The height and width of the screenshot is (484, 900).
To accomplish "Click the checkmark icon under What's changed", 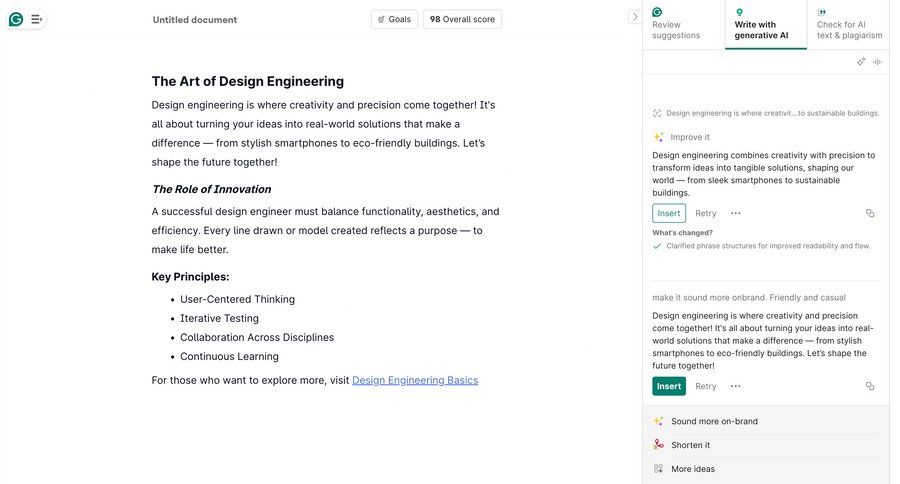I will click(657, 246).
